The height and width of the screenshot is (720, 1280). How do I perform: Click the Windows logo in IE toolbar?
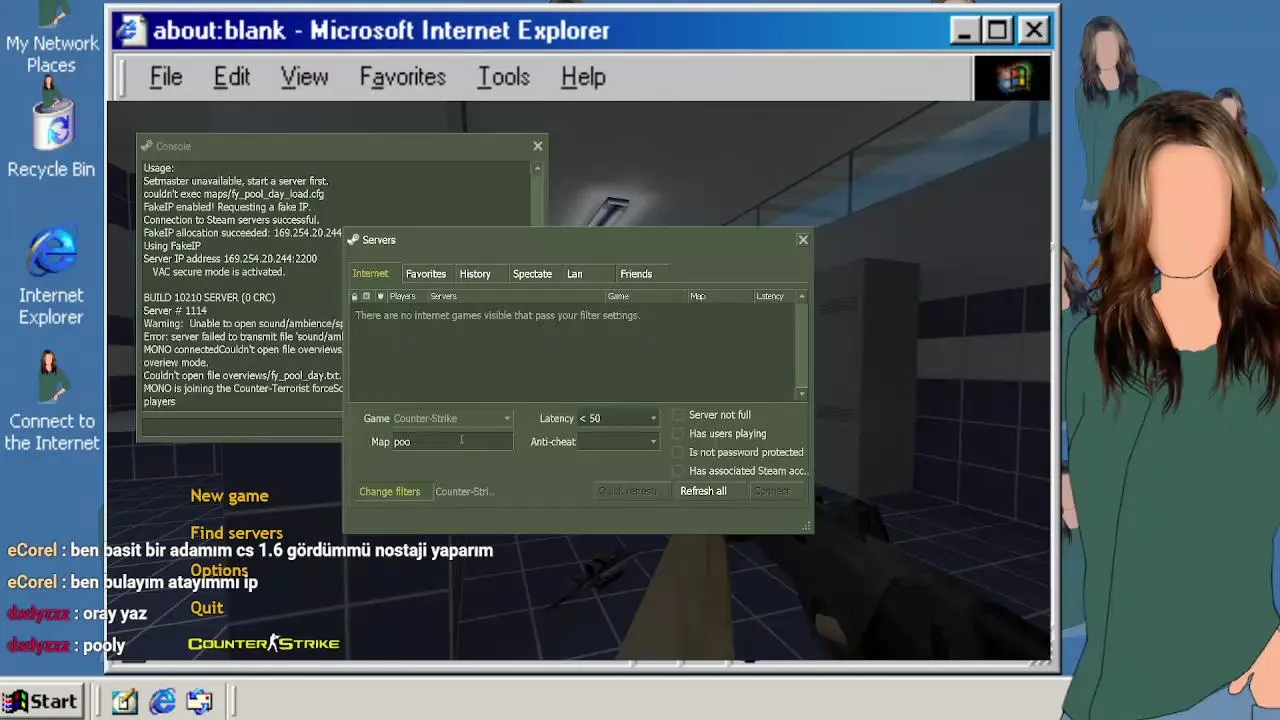(1011, 77)
